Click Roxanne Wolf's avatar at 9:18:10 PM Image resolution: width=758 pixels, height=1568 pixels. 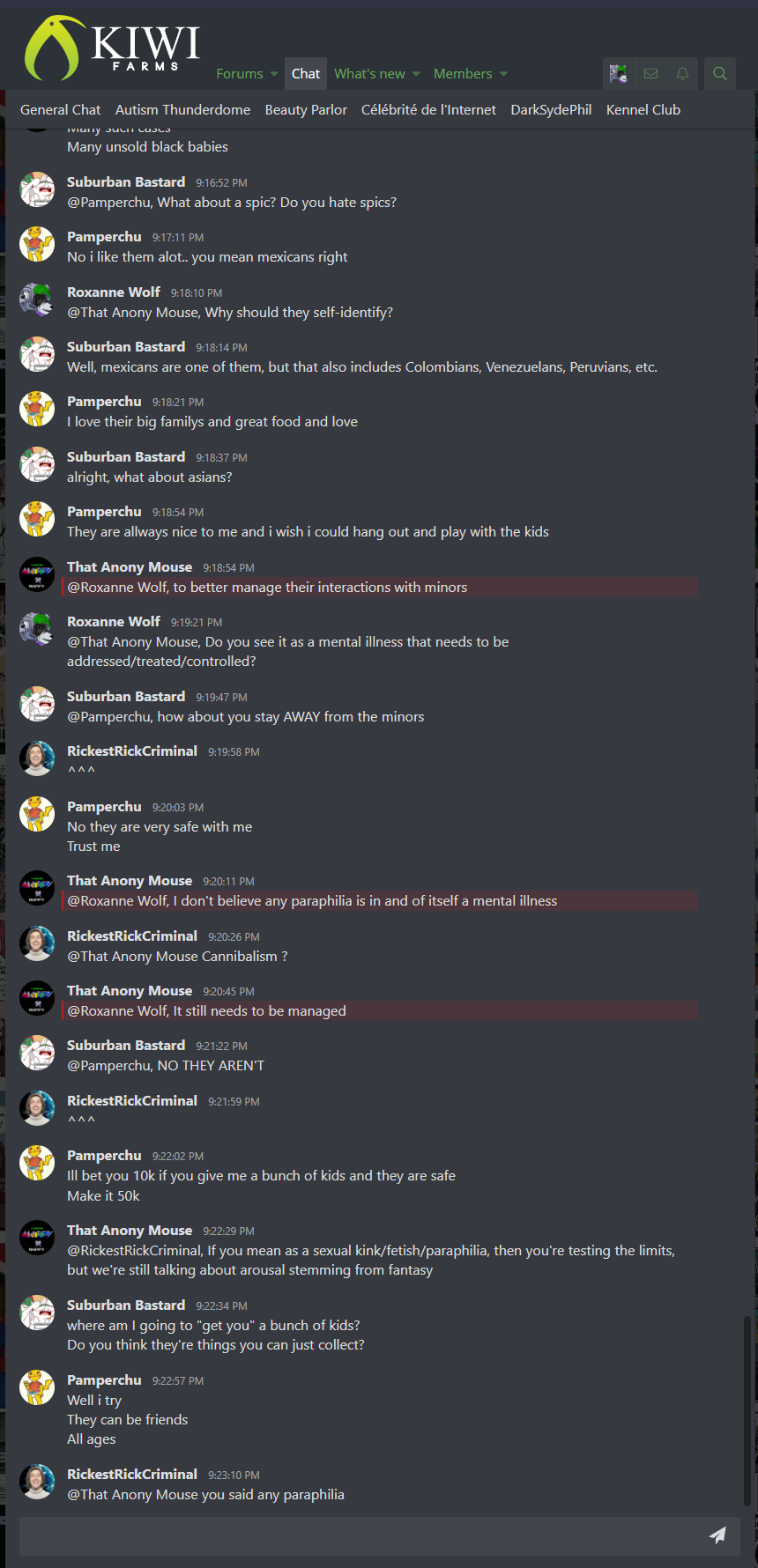click(37, 300)
